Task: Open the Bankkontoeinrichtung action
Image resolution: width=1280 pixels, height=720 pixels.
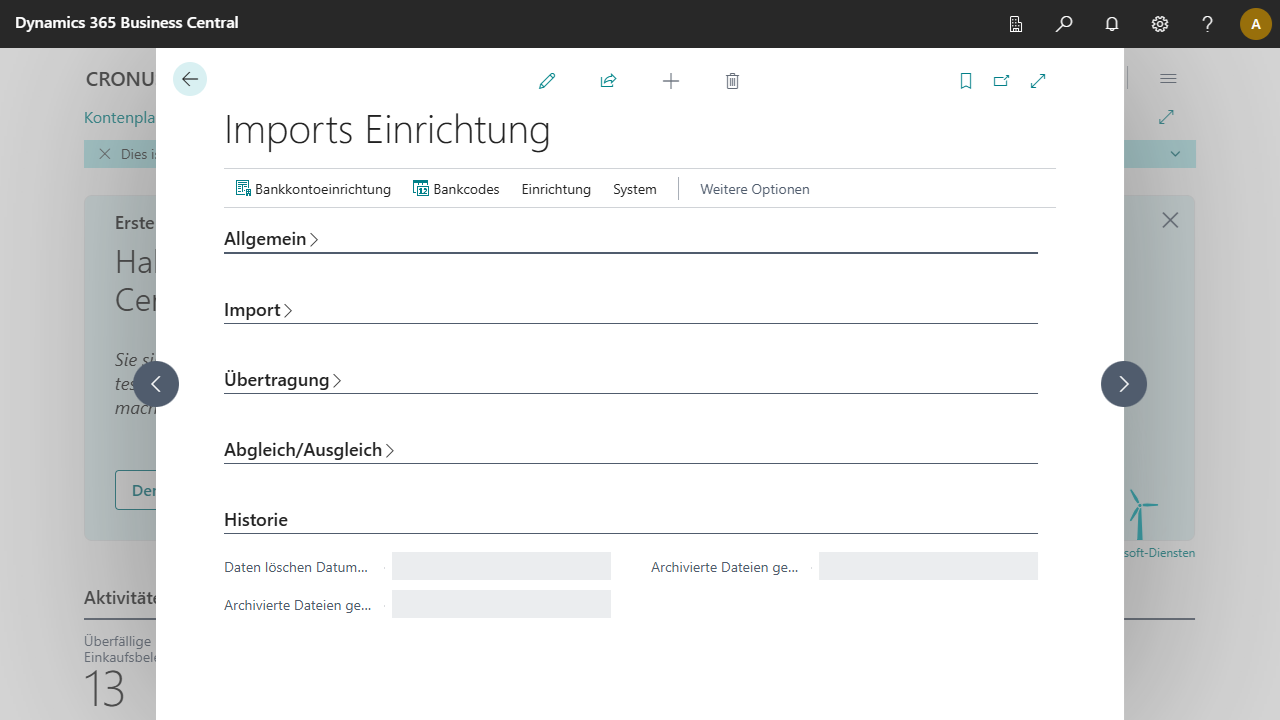Action: (x=313, y=189)
